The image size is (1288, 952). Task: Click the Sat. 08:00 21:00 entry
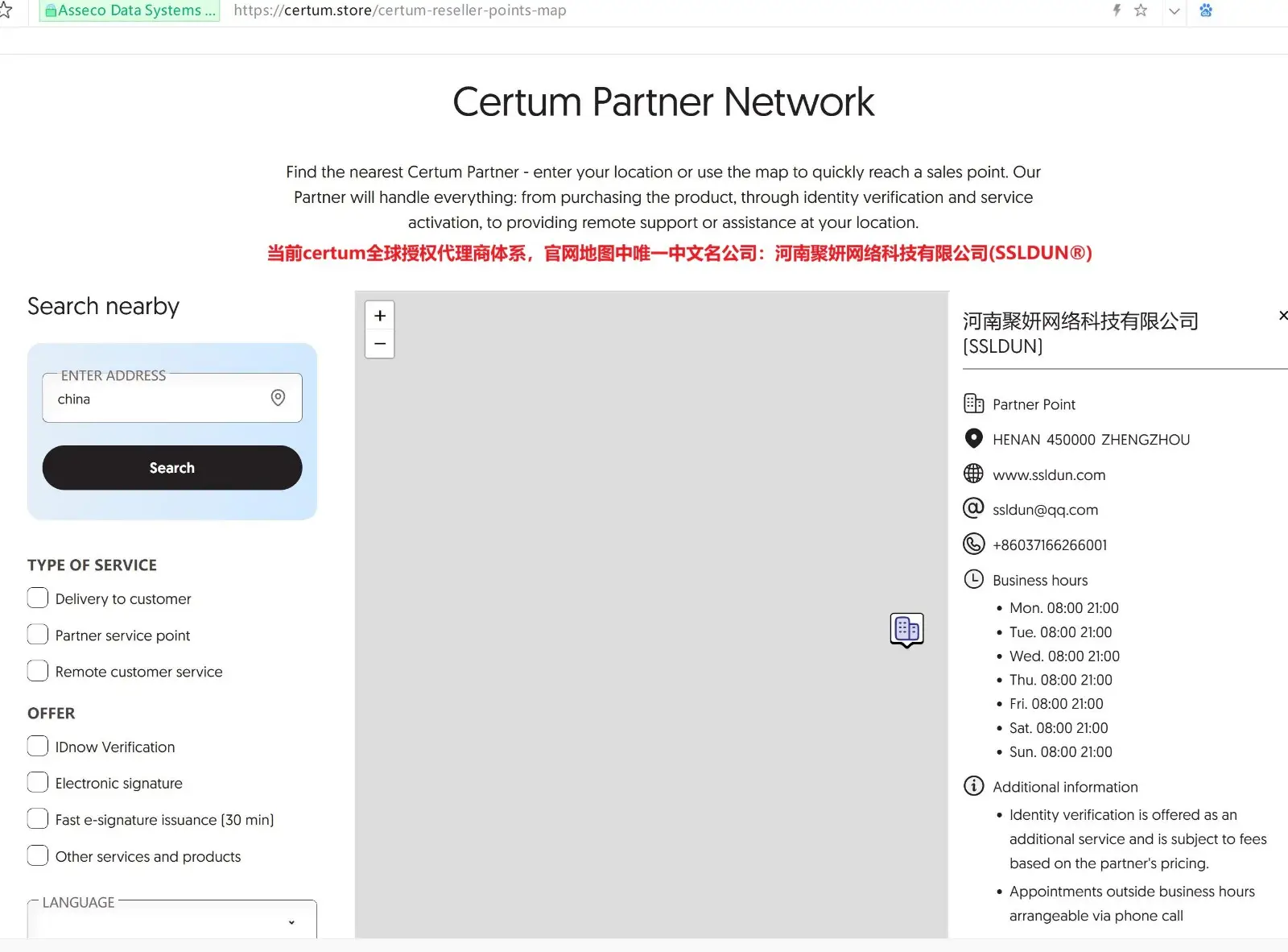[x=1059, y=728]
